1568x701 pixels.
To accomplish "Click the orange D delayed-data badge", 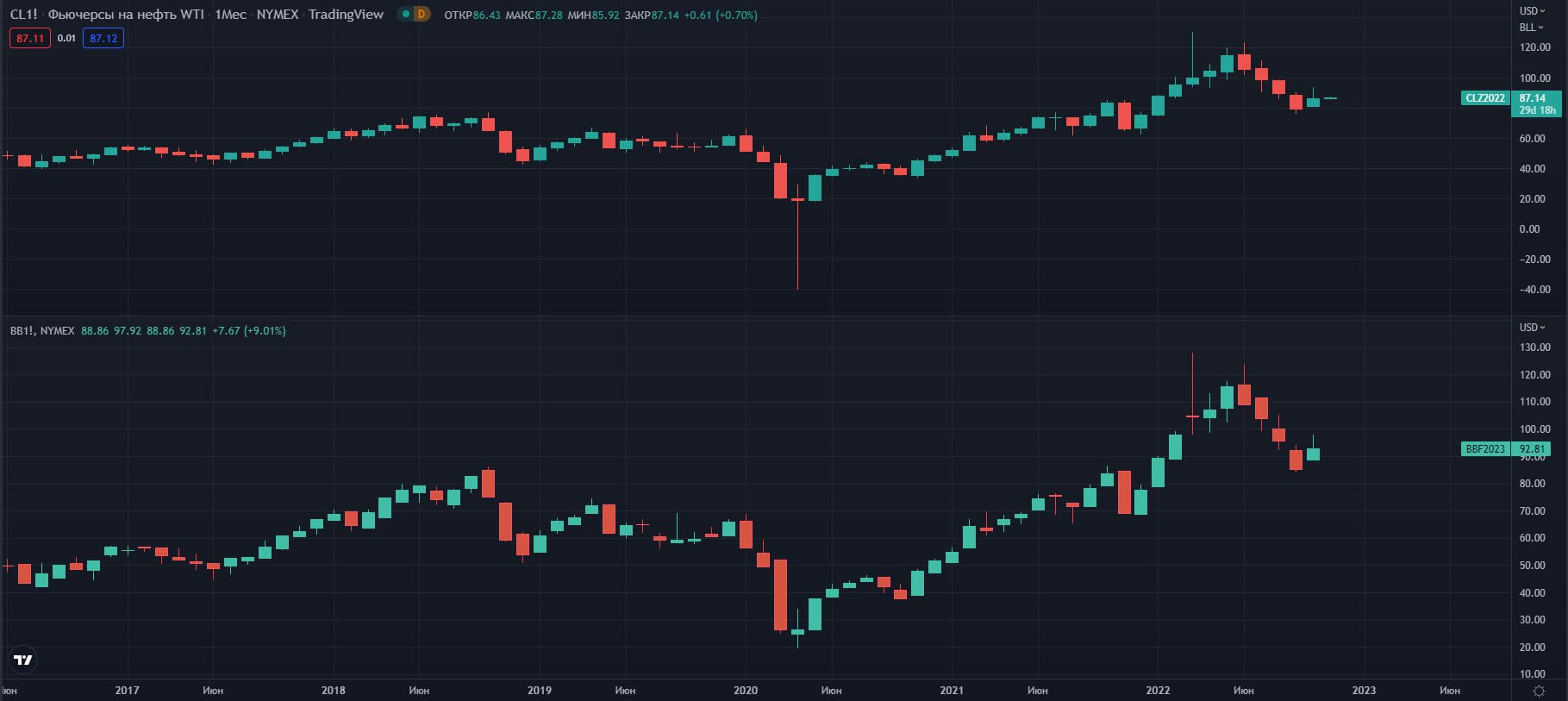I will (422, 14).
